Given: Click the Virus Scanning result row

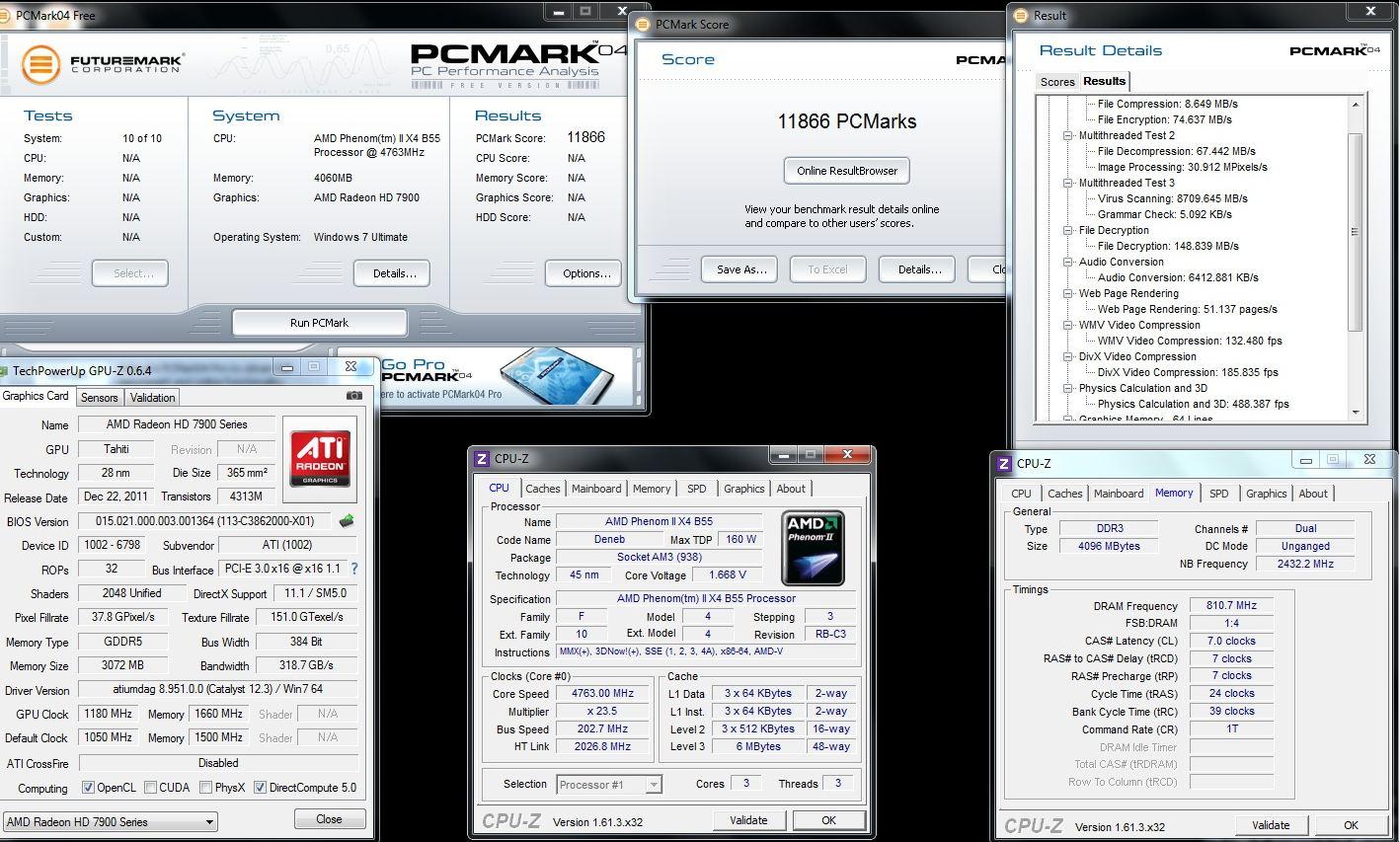Looking at the screenshot, I should [x=1172, y=198].
